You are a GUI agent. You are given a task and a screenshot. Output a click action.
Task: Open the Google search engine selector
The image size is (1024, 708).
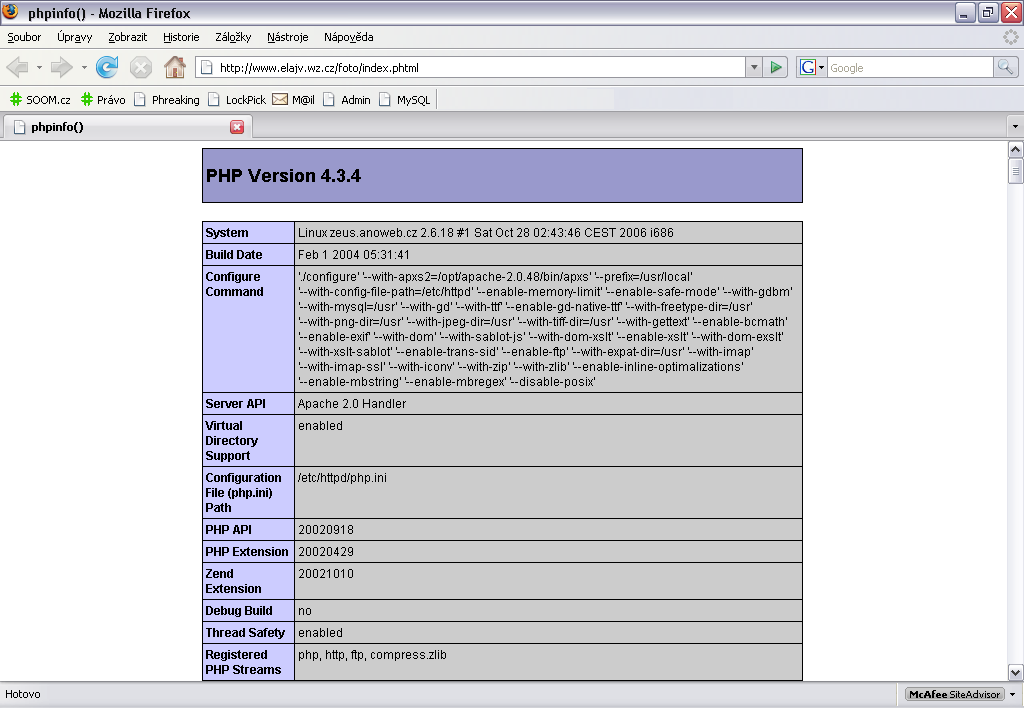click(811, 68)
